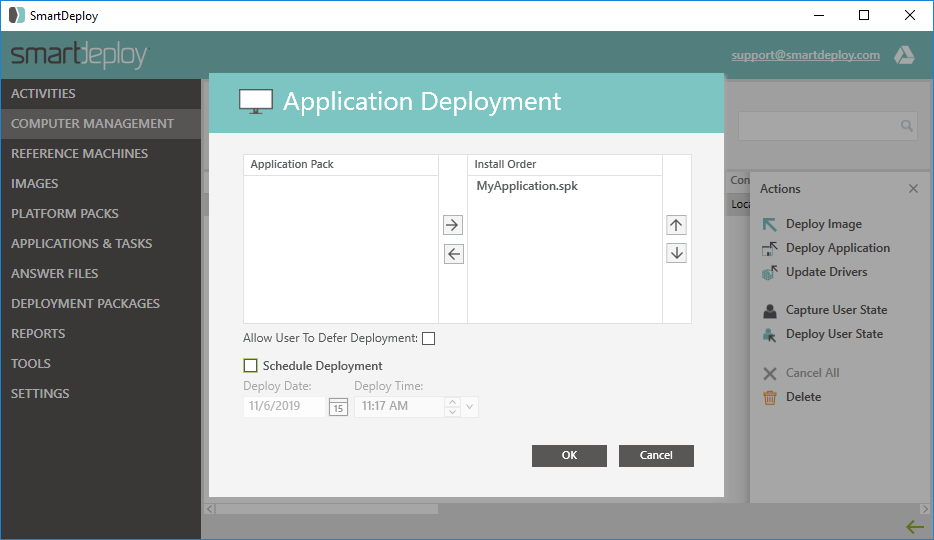Viewport: 934px width, 540px height.
Task: Click the Deploy Date field
Action: tap(284, 407)
